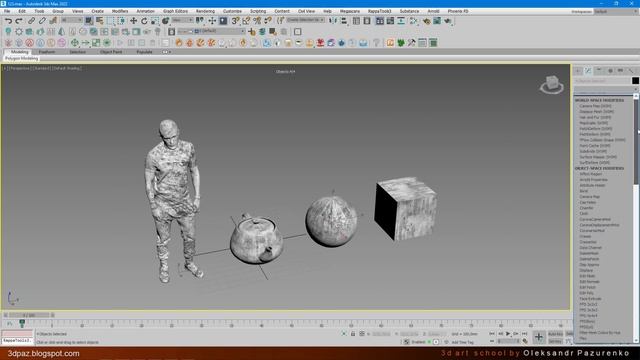Toggle Auto Key mode
640x360 pixels.
(556, 334)
